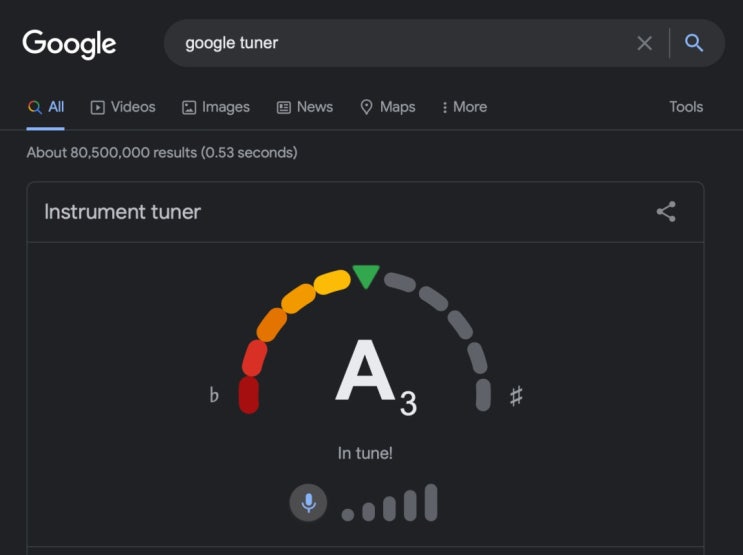
Task: Click the yellow gauge segment
Action: [x=332, y=282]
